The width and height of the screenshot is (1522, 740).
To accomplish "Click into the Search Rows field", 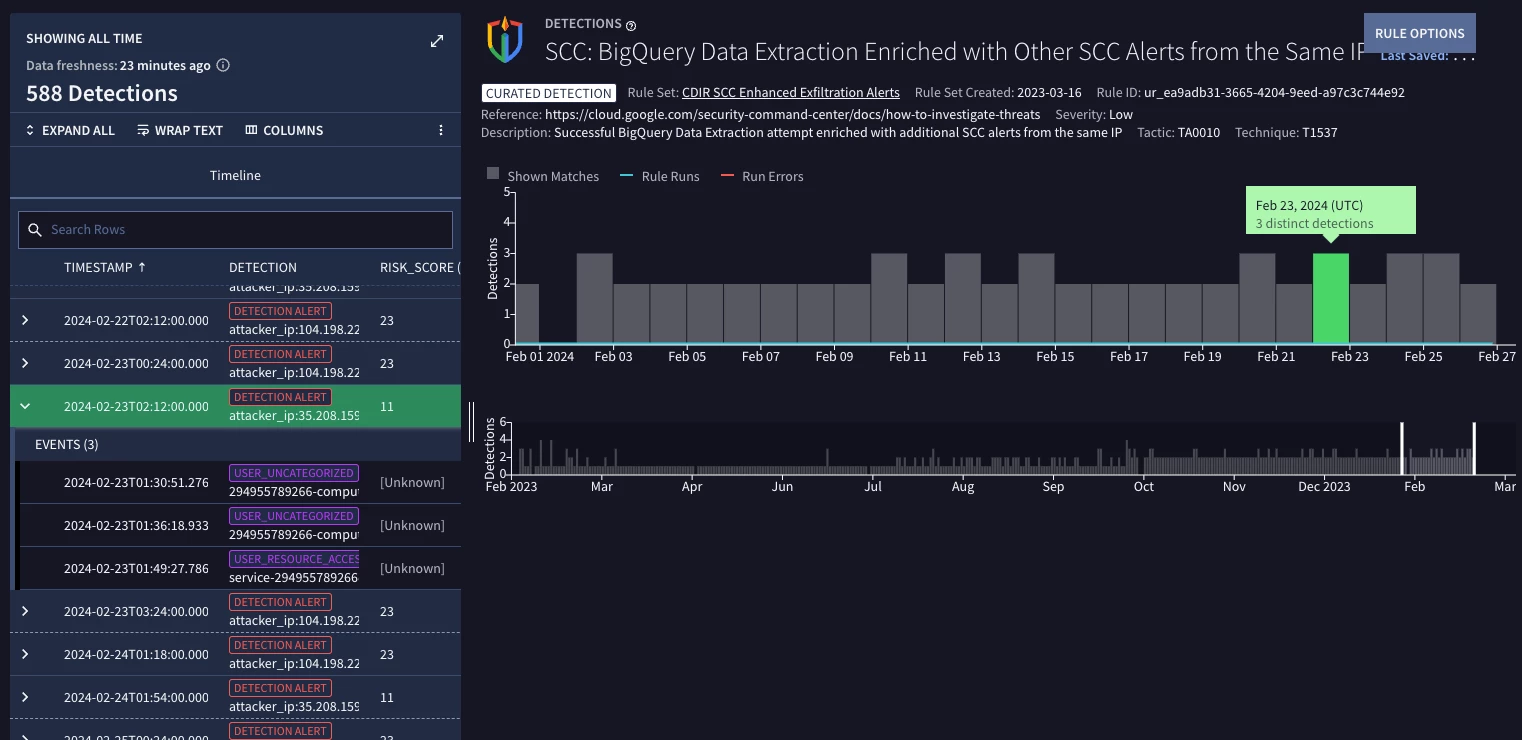I will pyautogui.click(x=235, y=230).
